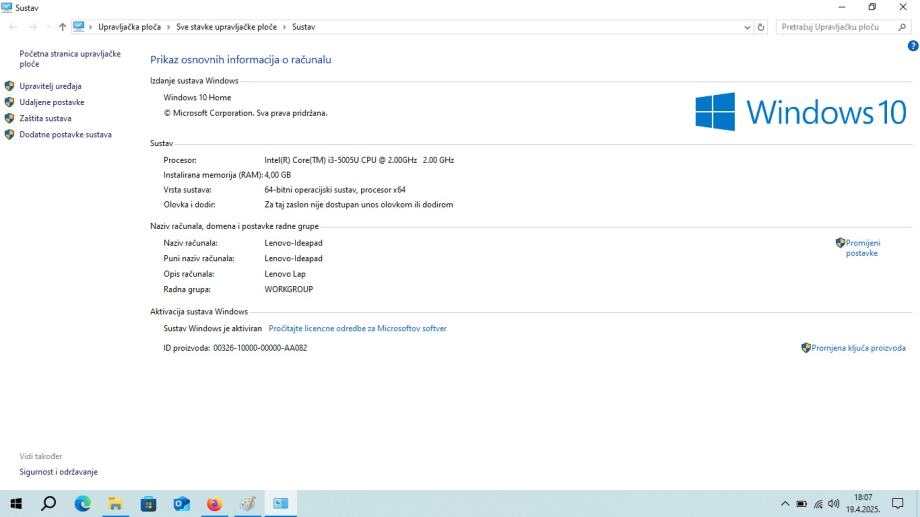920x517 pixels.
Task: Open help with the blue question mark
Action: [x=913, y=46]
